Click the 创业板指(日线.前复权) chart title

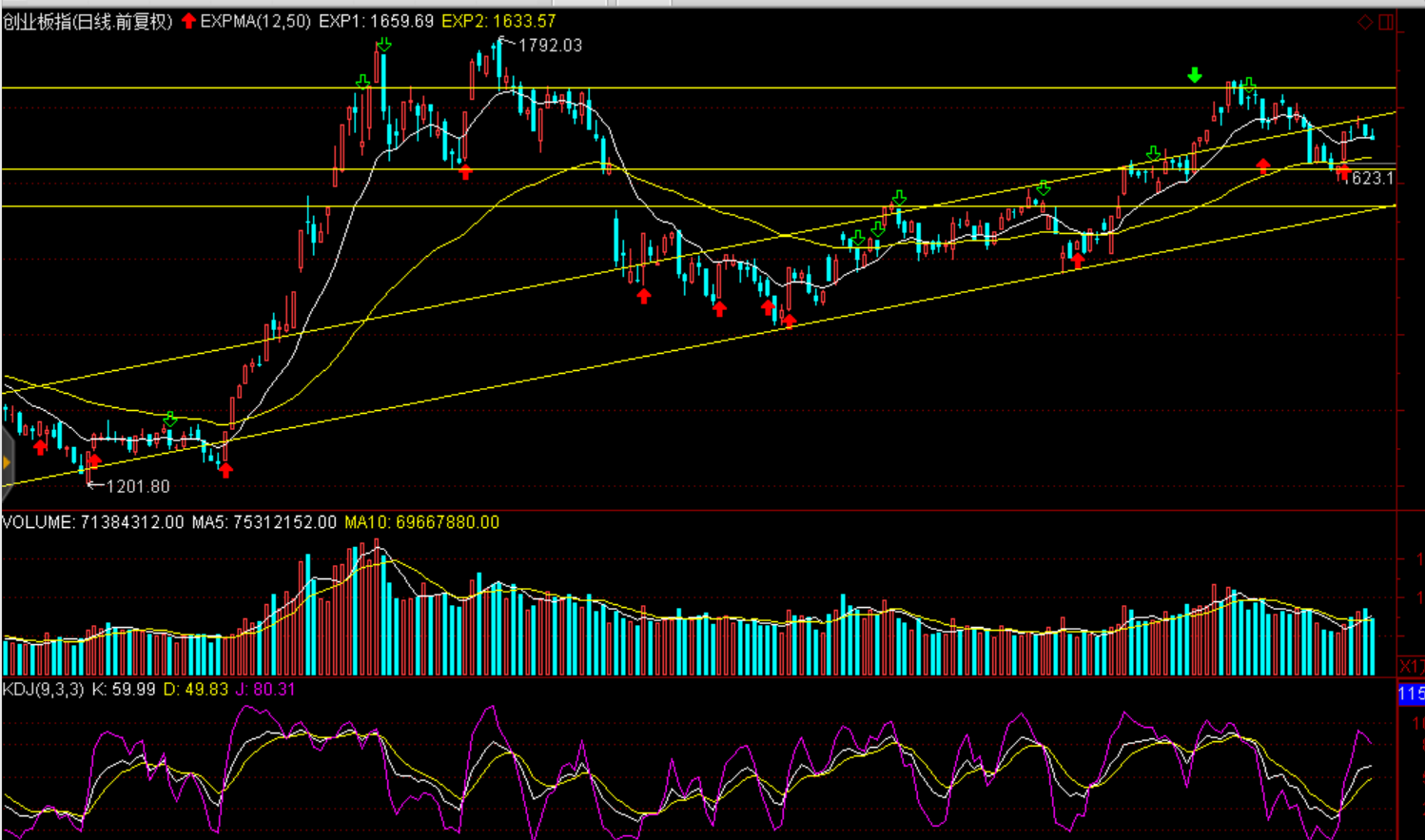(88, 21)
